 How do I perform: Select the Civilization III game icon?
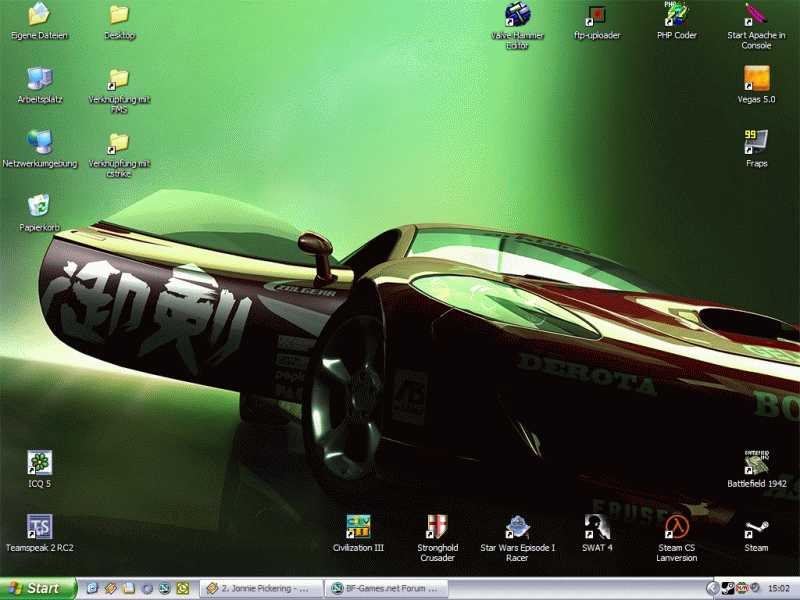(x=358, y=527)
